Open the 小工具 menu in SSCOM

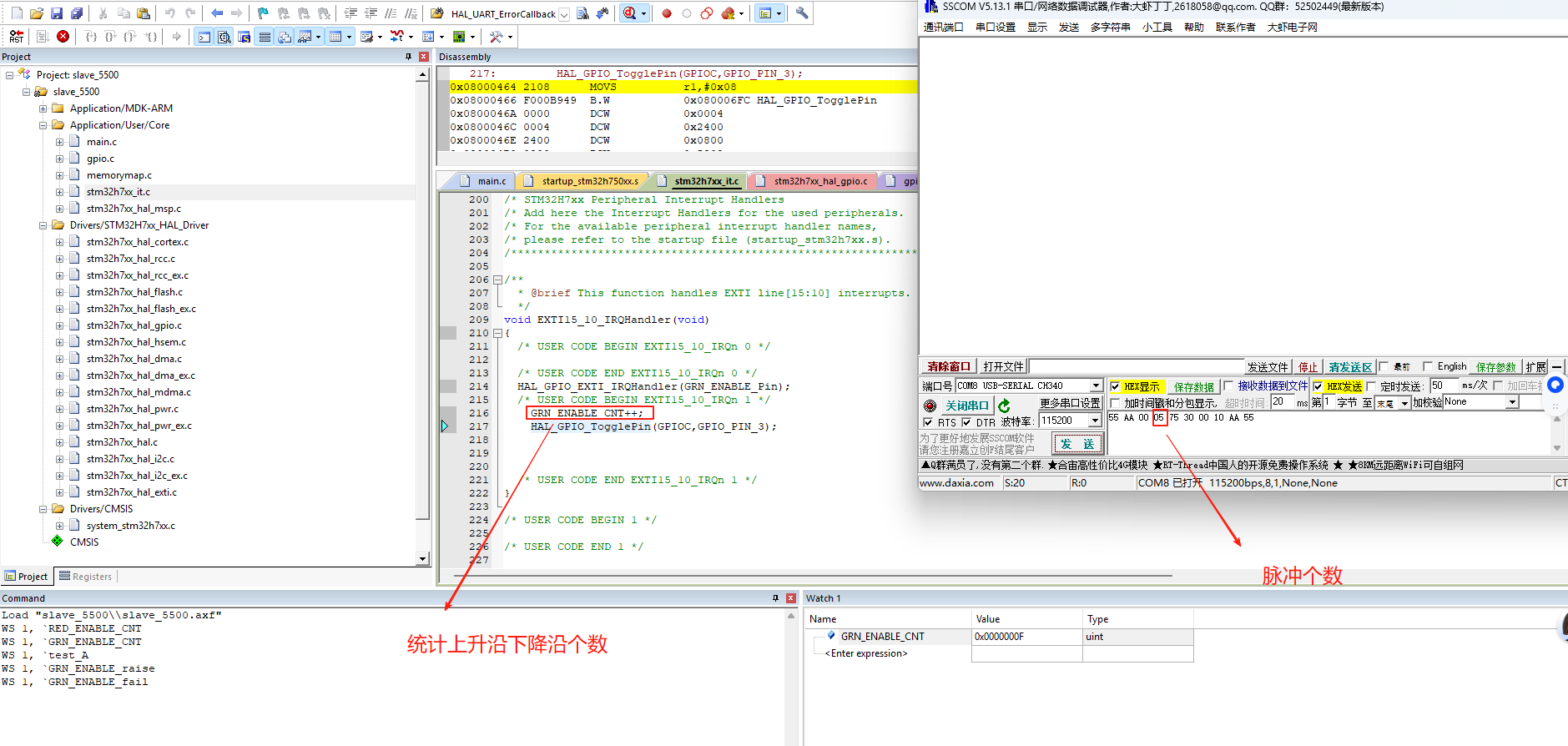coord(1157,27)
